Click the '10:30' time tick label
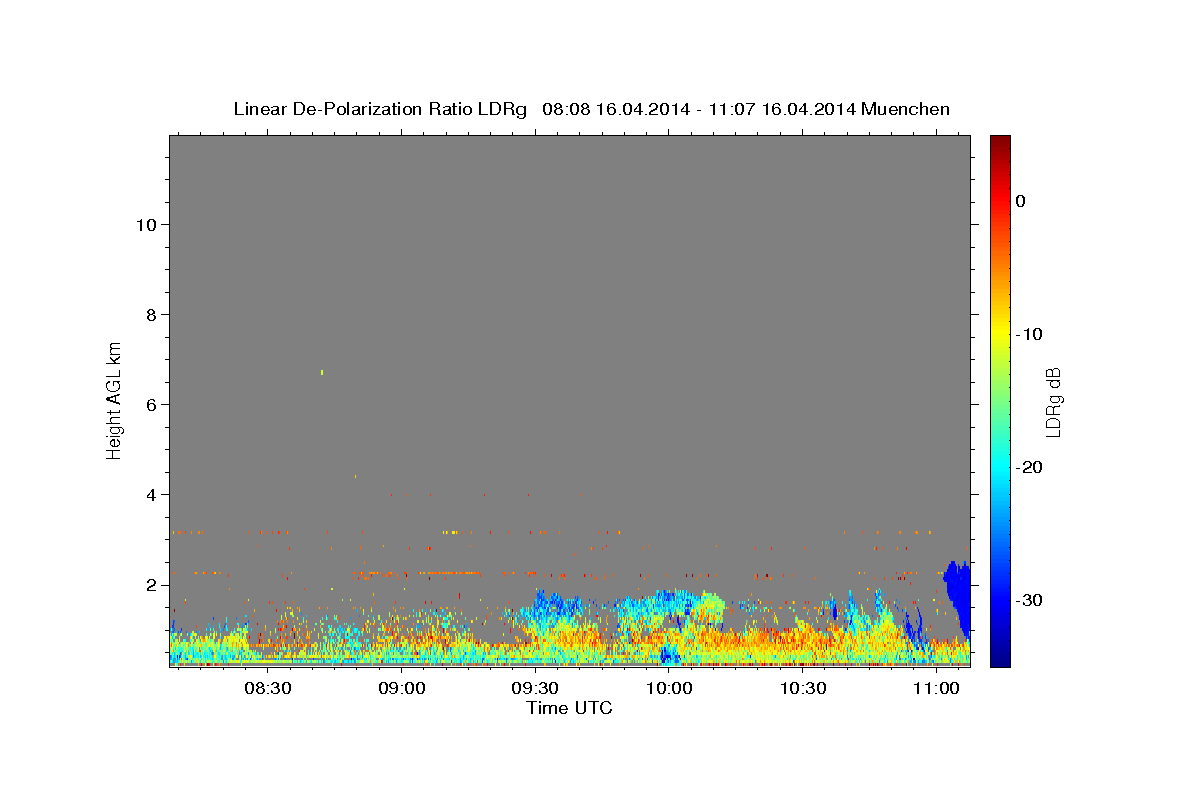The image size is (1200, 800). (802, 689)
